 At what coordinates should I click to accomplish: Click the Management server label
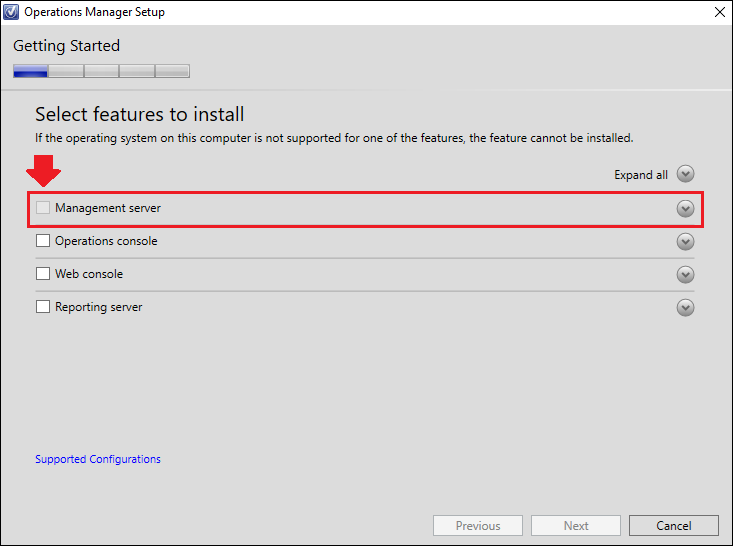point(108,208)
